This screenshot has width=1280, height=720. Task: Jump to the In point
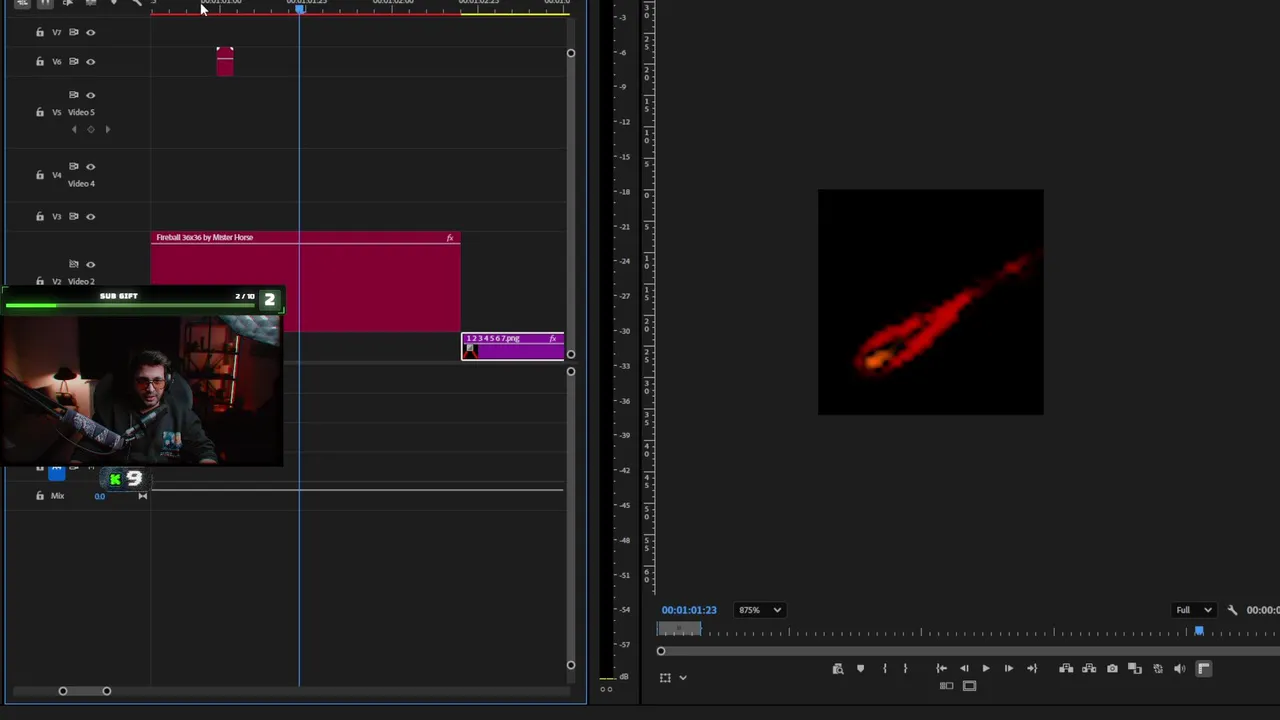(x=941, y=669)
